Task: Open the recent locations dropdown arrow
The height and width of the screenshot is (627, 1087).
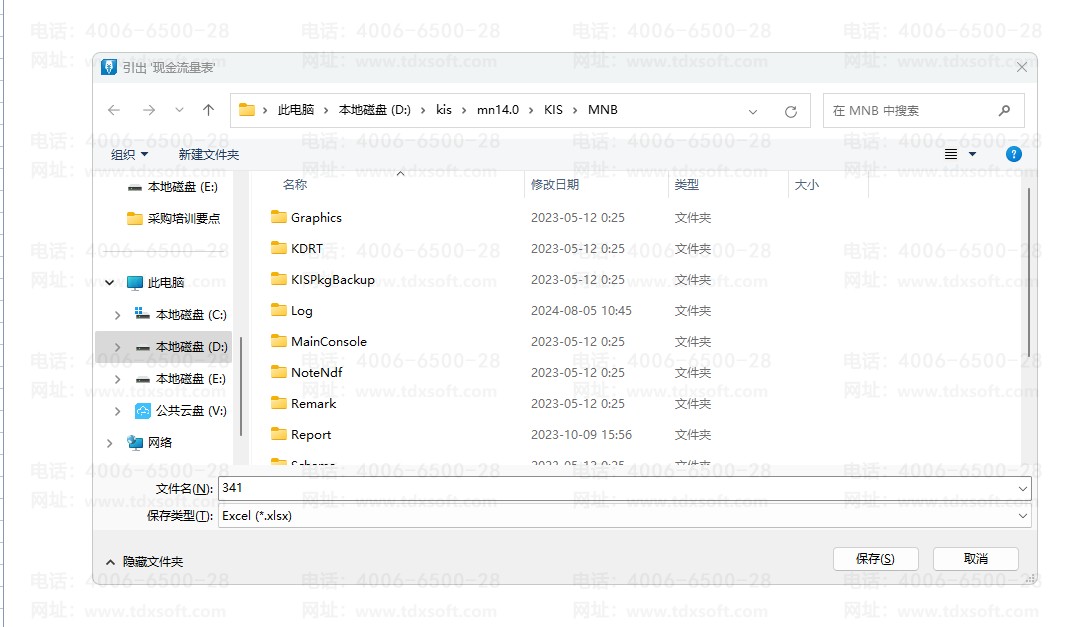Action: coord(179,111)
